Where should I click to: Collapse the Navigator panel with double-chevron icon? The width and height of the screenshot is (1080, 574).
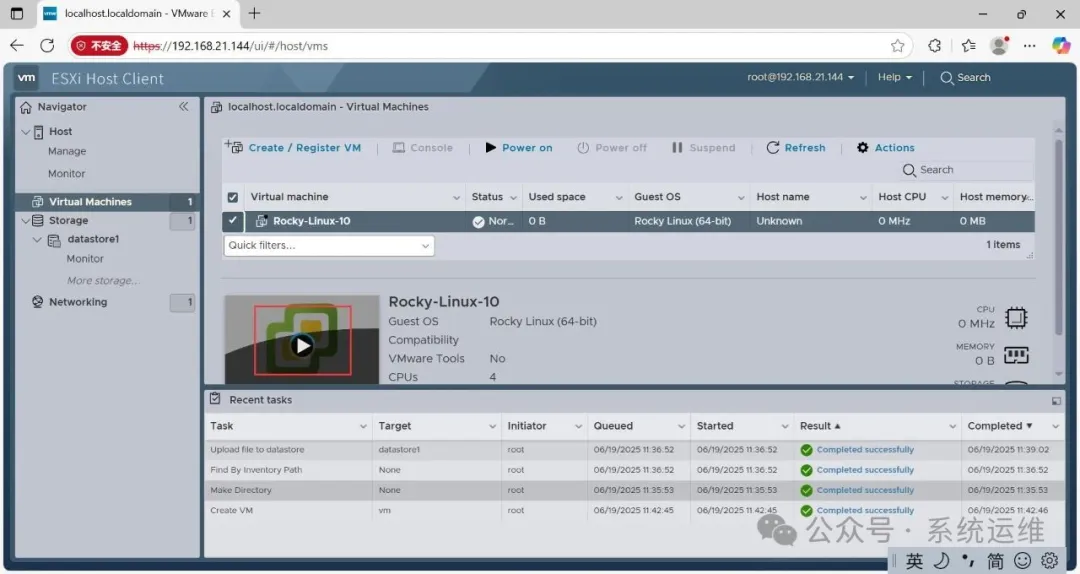[183, 106]
